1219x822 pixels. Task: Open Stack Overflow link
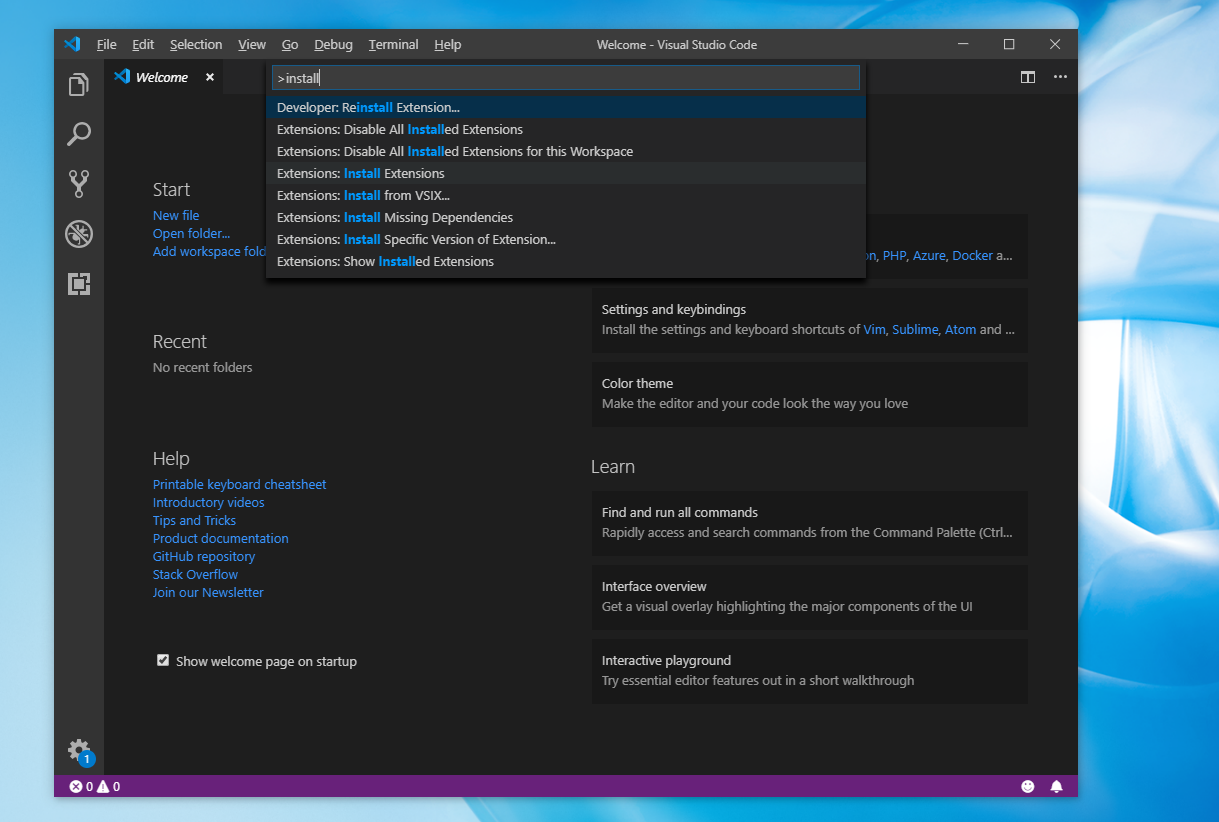(x=195, y=574)
